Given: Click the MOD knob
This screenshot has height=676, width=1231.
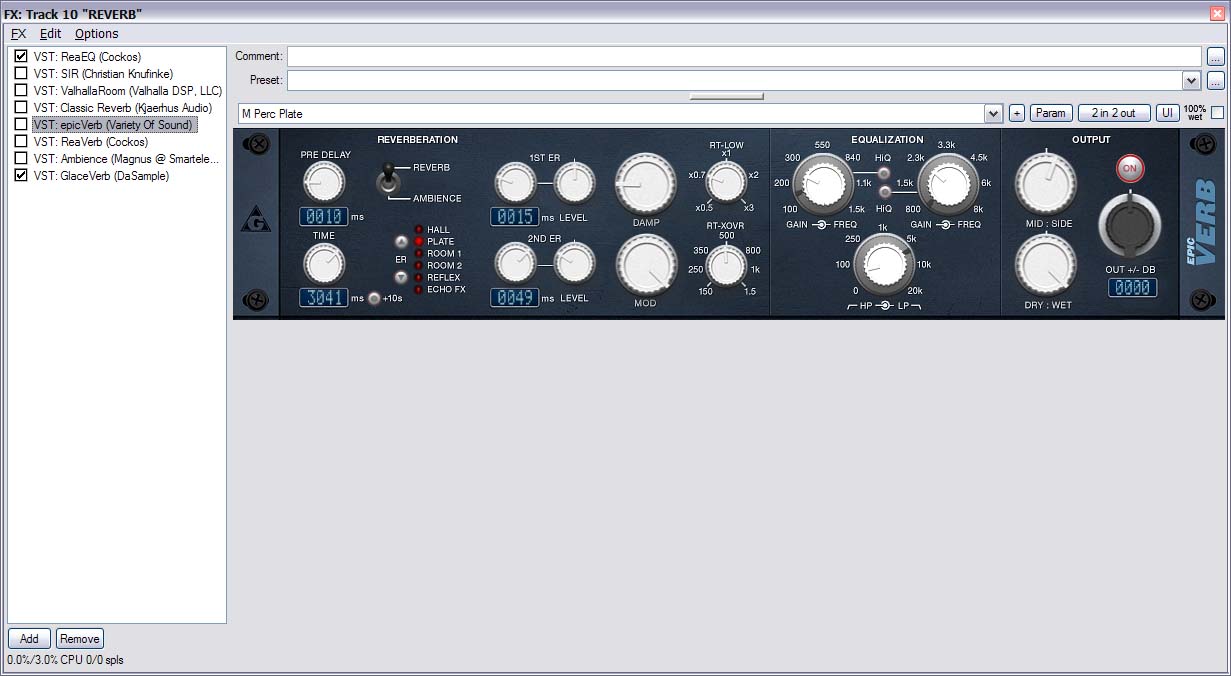Looking at the screenshot, I should [x=646, y=266].
